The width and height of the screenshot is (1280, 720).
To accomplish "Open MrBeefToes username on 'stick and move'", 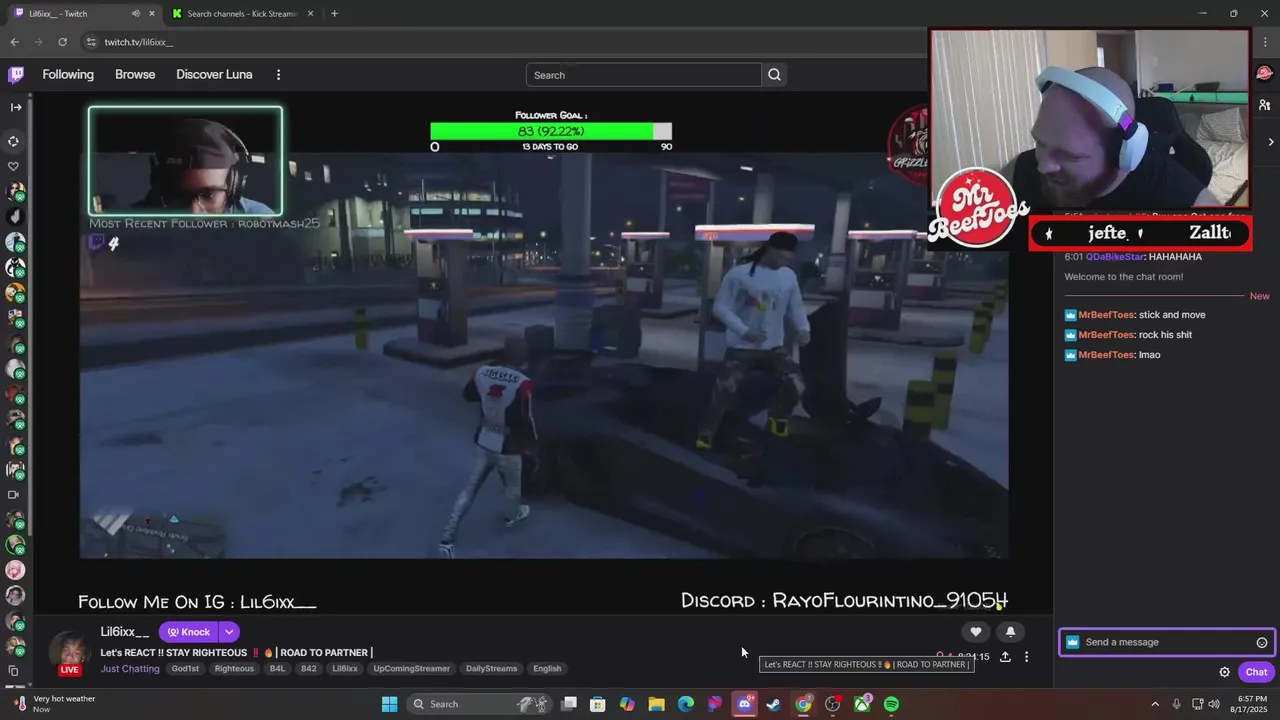I will (1106, 315).
